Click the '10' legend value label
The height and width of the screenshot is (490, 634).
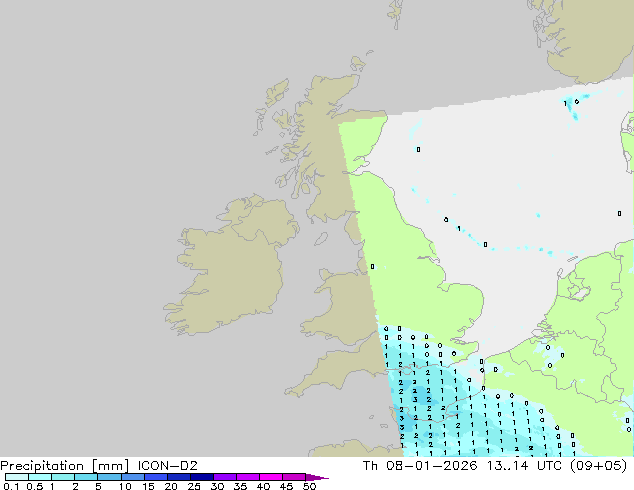[x=125, y=486]
